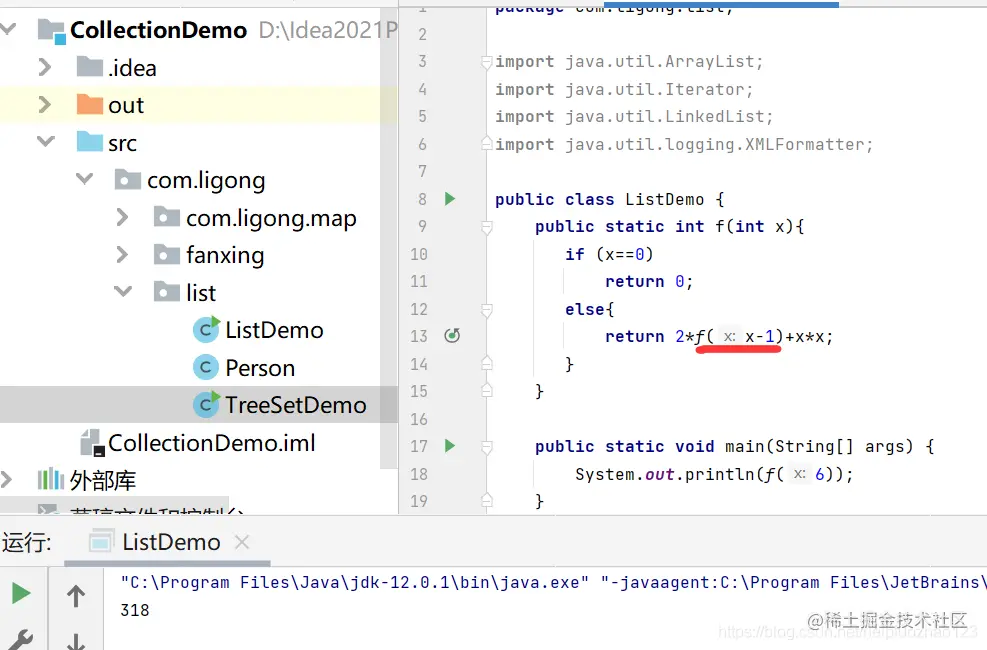Expand the 外部库 external libraries node

(6, 479)
